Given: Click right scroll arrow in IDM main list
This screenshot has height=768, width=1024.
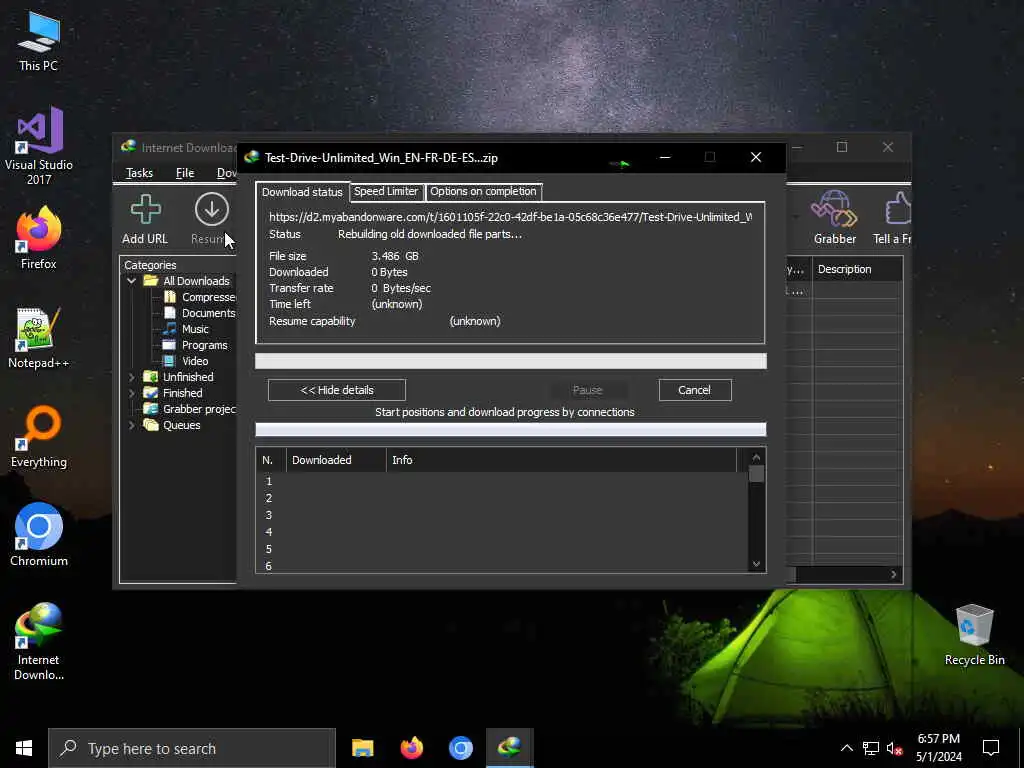Looking at the screenshot, I should [894, 575].
